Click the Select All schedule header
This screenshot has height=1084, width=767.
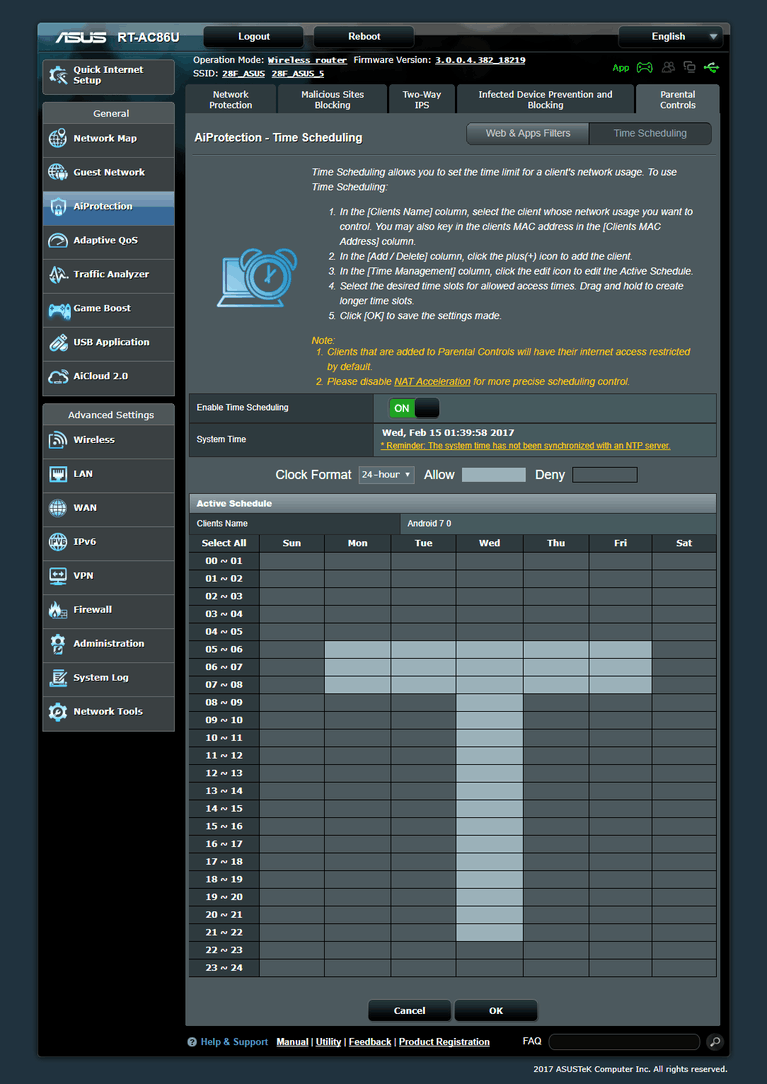[x=224, y=543]
